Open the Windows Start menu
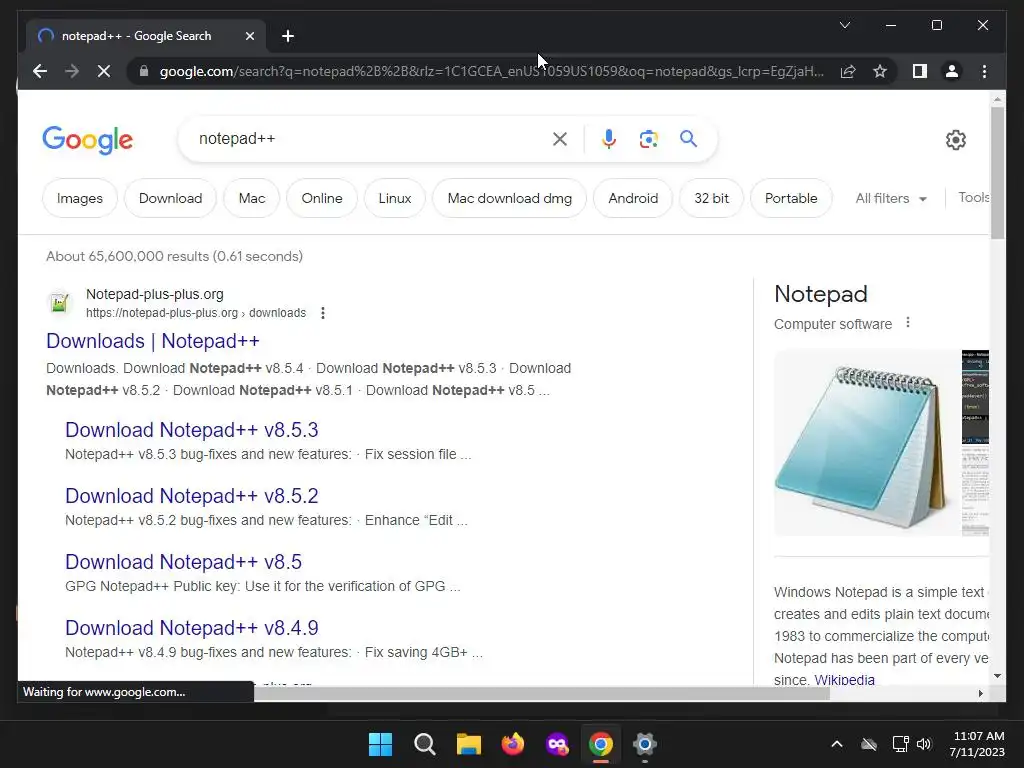Viewport: 1024px width, 768px height. 380,744
